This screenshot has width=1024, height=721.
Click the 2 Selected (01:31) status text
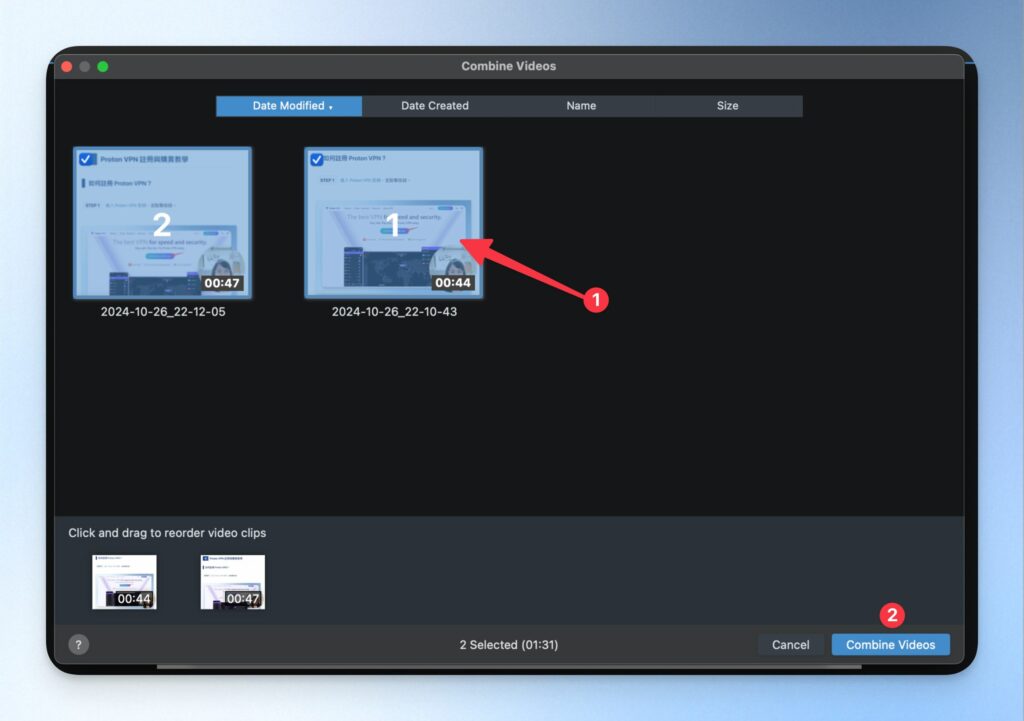pos(509,645)
